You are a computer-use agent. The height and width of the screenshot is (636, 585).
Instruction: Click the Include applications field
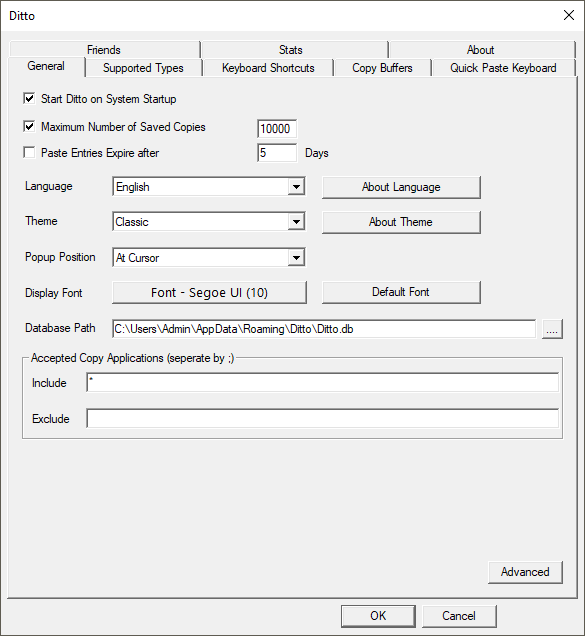coord(323,382)
